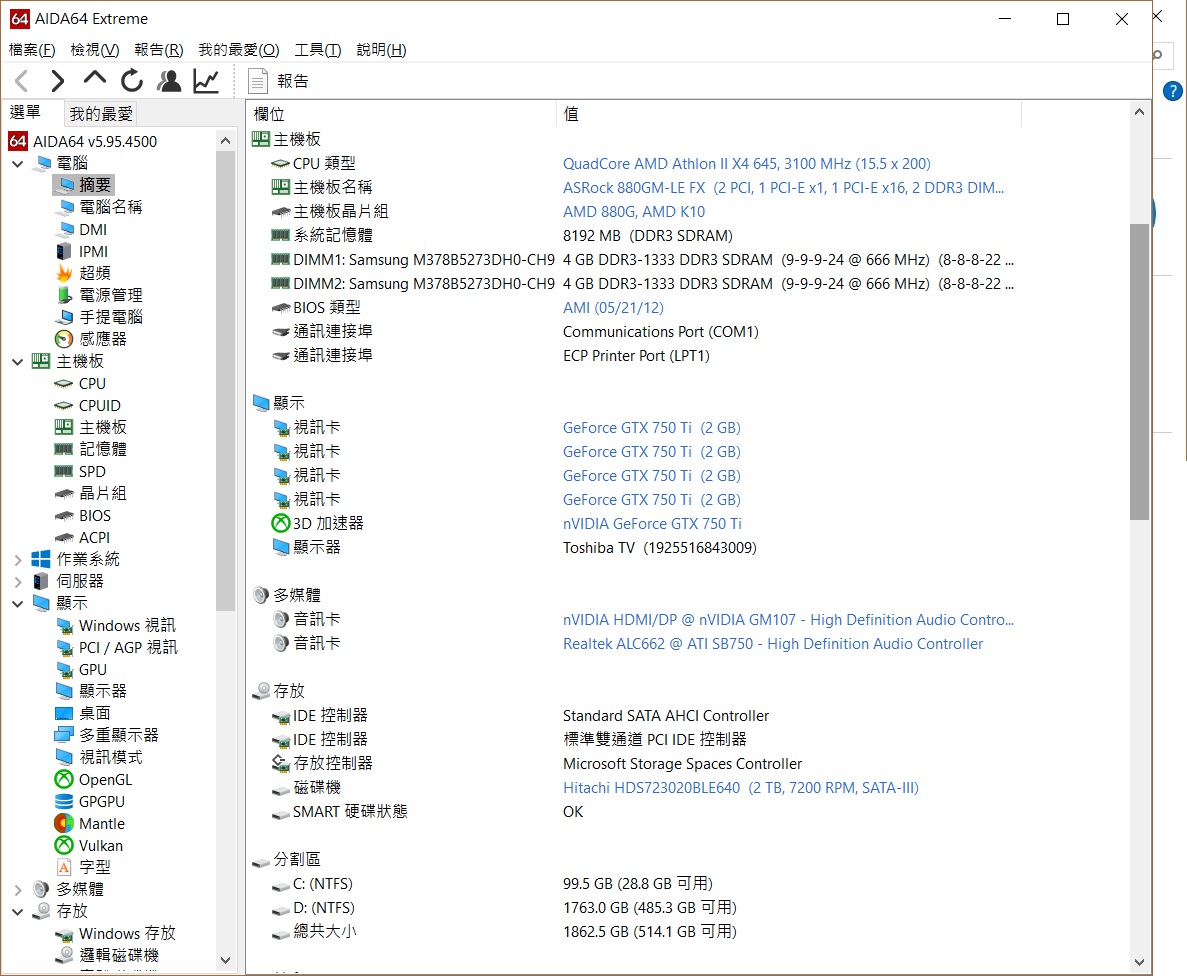Screen dimensions: 1187x976
Task: Select the 超頻 flame icon
Action: point(64,273)
